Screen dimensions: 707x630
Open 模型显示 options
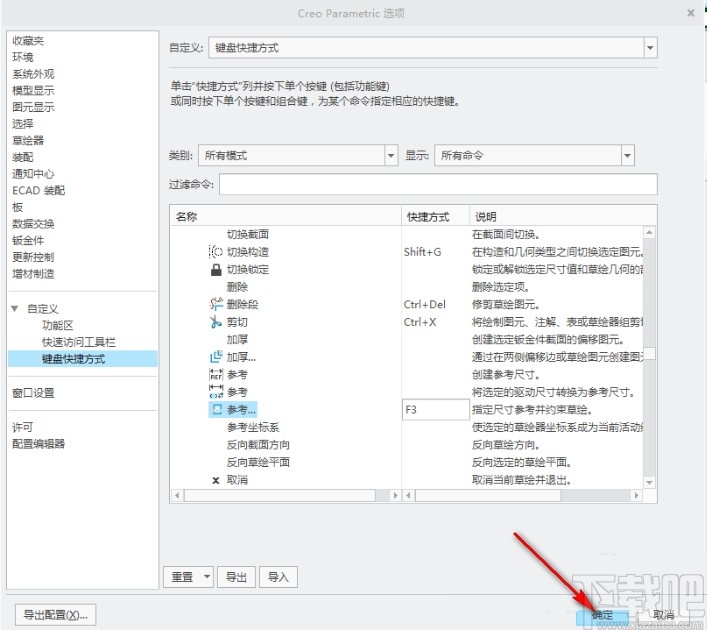[33, 90]
